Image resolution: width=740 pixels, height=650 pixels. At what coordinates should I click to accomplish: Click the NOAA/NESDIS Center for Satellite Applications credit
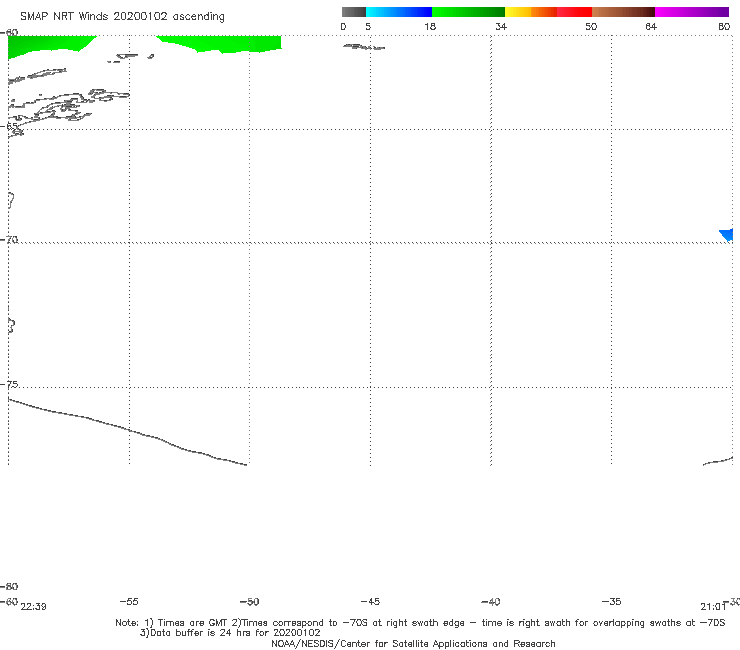(413, 643)
